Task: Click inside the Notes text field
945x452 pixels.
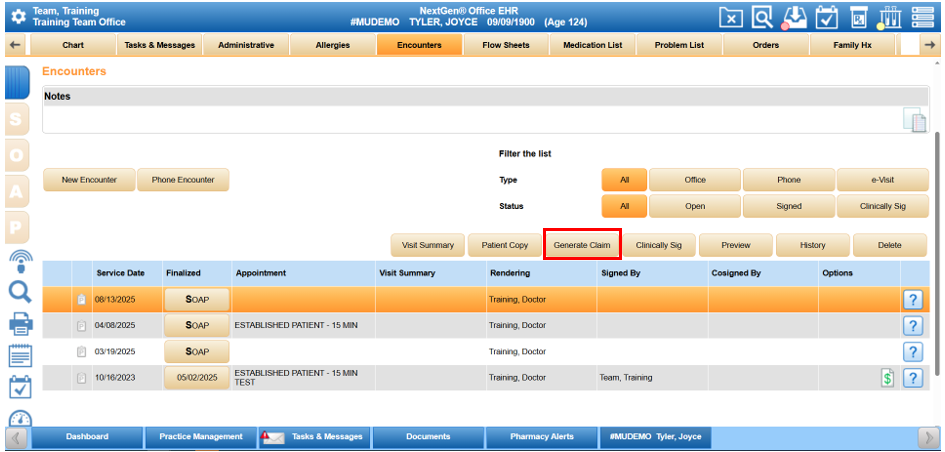Action: 470,120
